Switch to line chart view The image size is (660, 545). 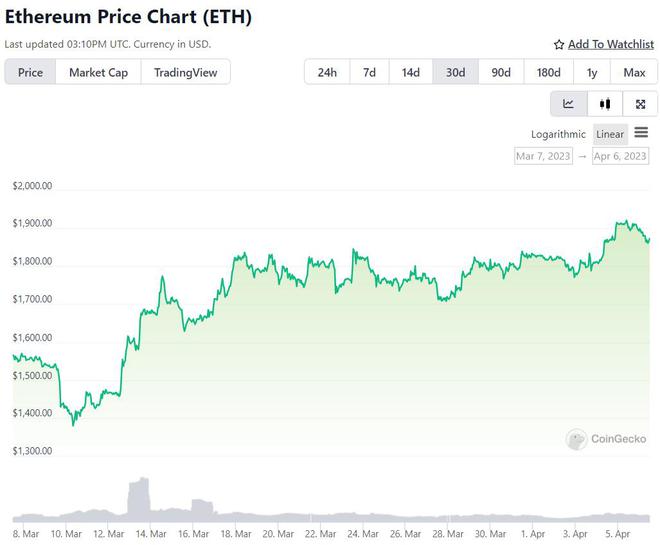[x=568, y=104]
